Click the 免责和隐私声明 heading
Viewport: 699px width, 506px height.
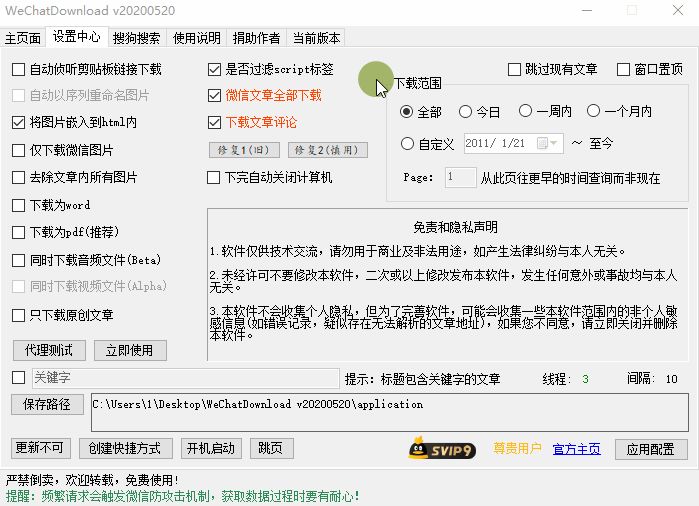[455, 227]
